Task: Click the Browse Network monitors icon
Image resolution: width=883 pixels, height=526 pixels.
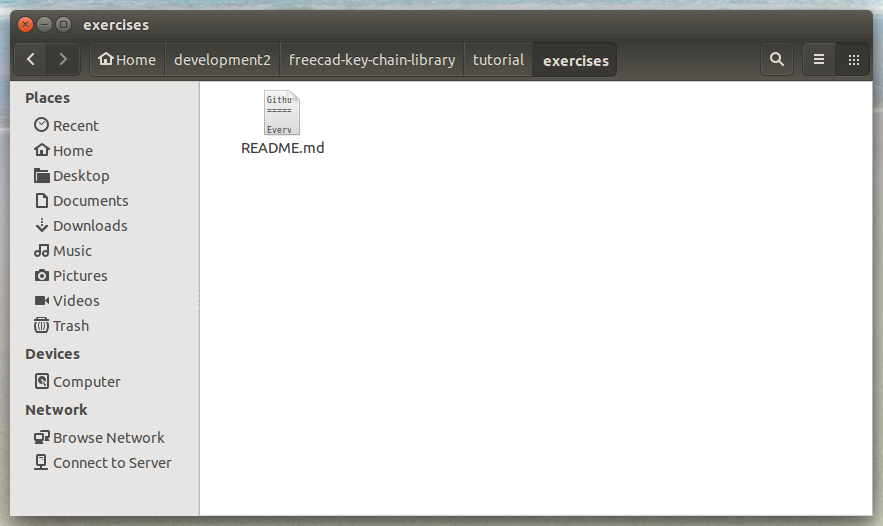Action: 41,437
